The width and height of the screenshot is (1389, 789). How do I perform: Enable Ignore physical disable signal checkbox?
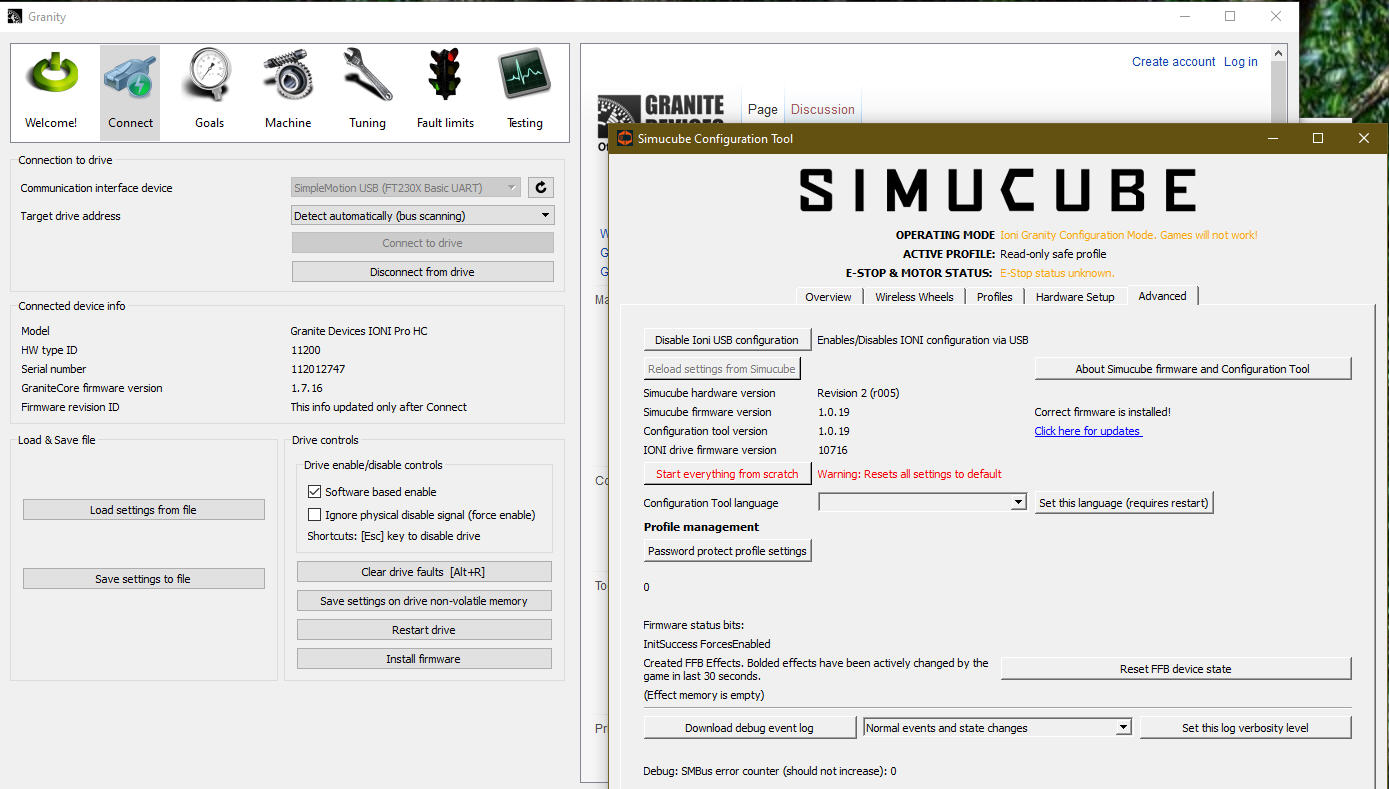tap(314, 515)
